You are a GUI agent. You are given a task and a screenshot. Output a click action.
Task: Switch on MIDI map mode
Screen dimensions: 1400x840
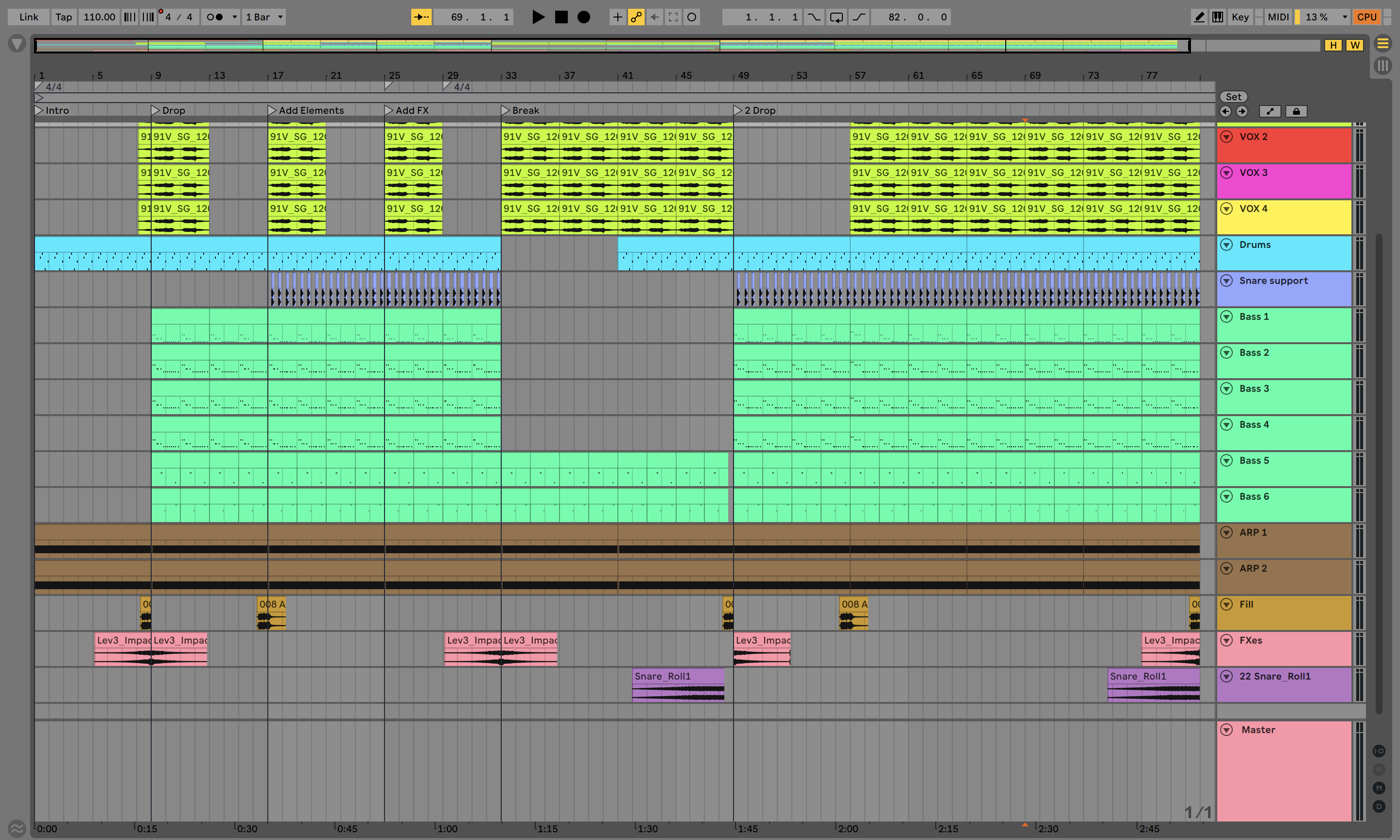pyautogui.click(x=1278, y=17)
